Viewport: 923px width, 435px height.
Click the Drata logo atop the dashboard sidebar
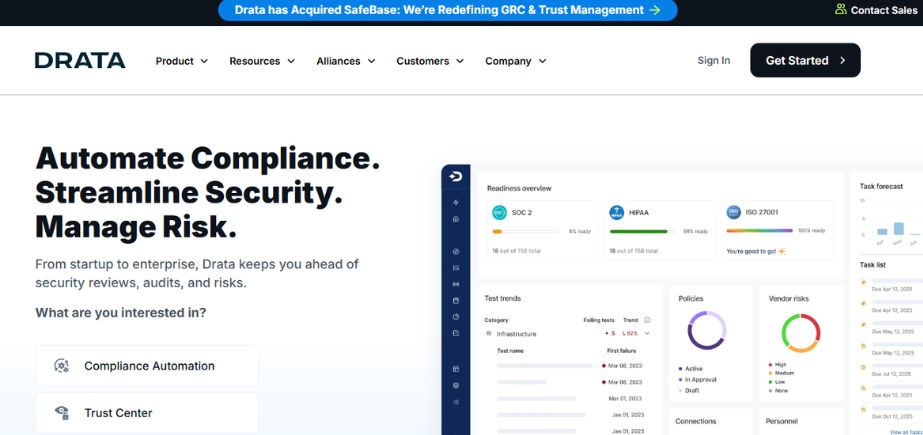coord(455,177)
